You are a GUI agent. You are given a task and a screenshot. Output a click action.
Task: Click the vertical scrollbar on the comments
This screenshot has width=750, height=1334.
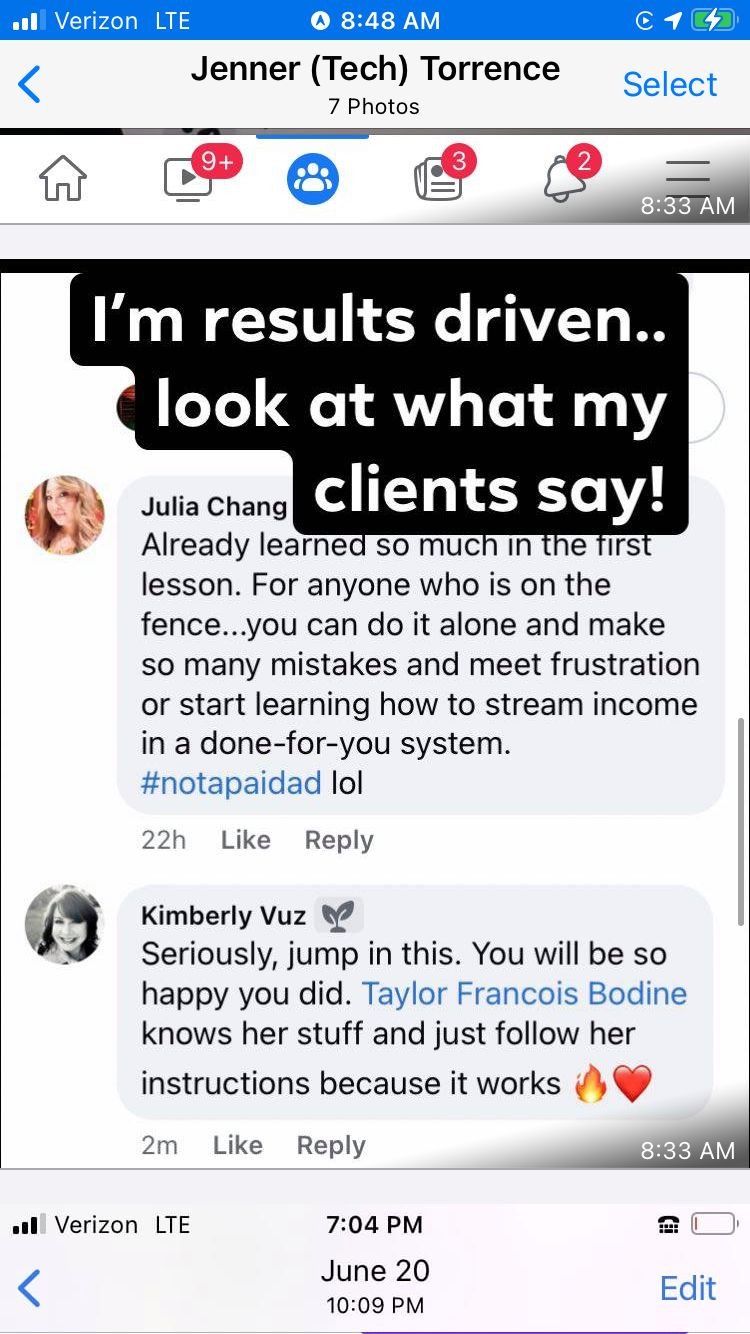click(741, 821)
